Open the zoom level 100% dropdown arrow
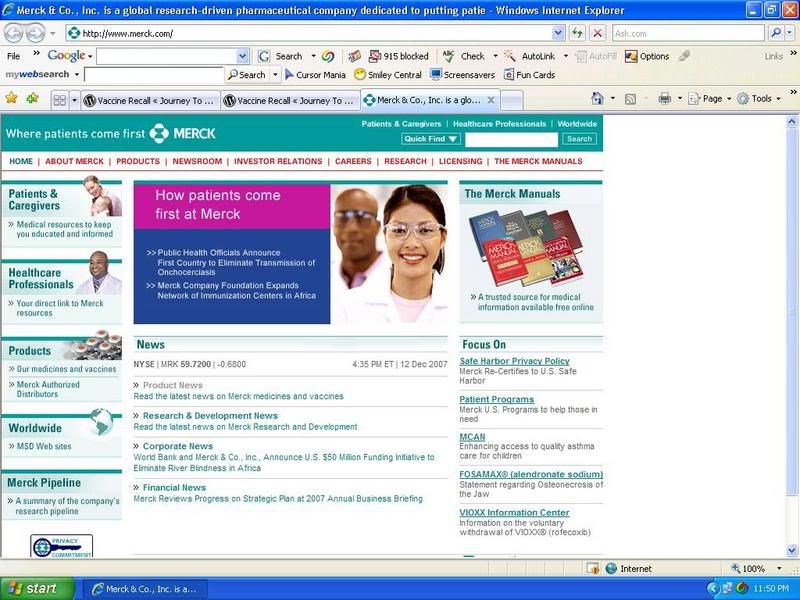 (x=779, y=568)
